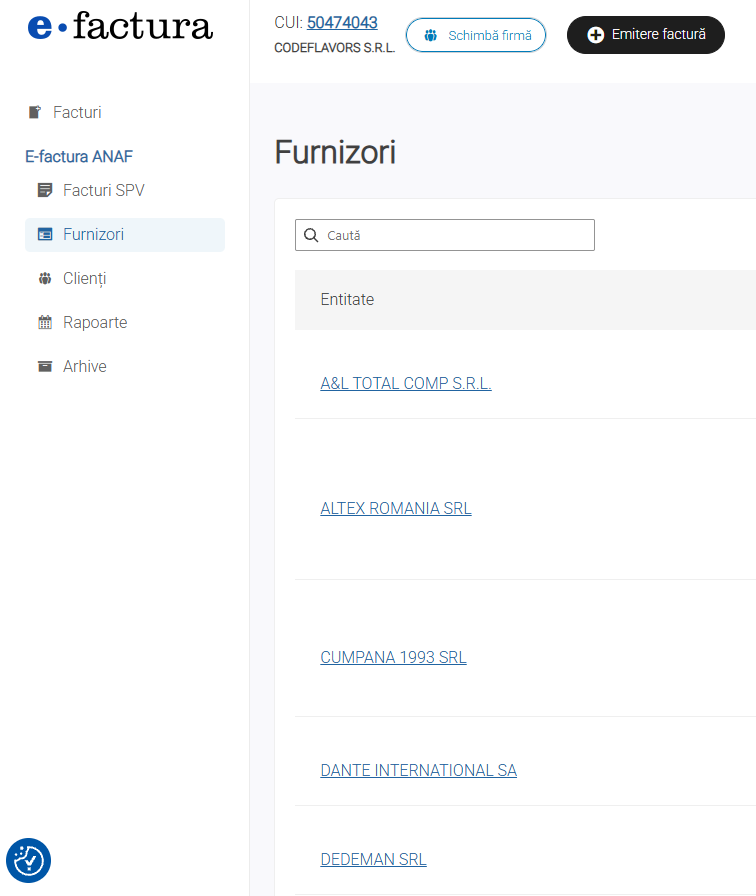Select Clienți in the sidebar
The width and height of the screenshot is (756, 896).
85,279
